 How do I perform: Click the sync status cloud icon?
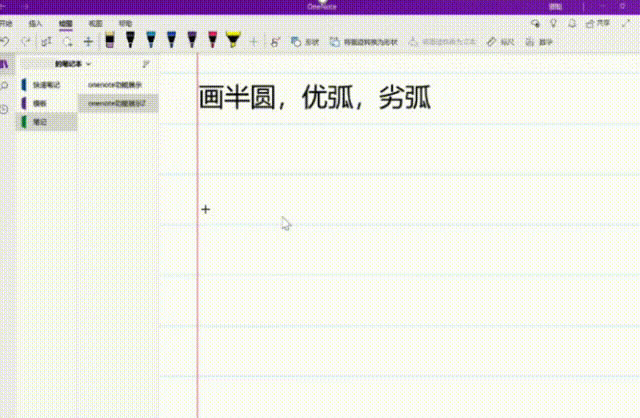click(x=535, y=24)
